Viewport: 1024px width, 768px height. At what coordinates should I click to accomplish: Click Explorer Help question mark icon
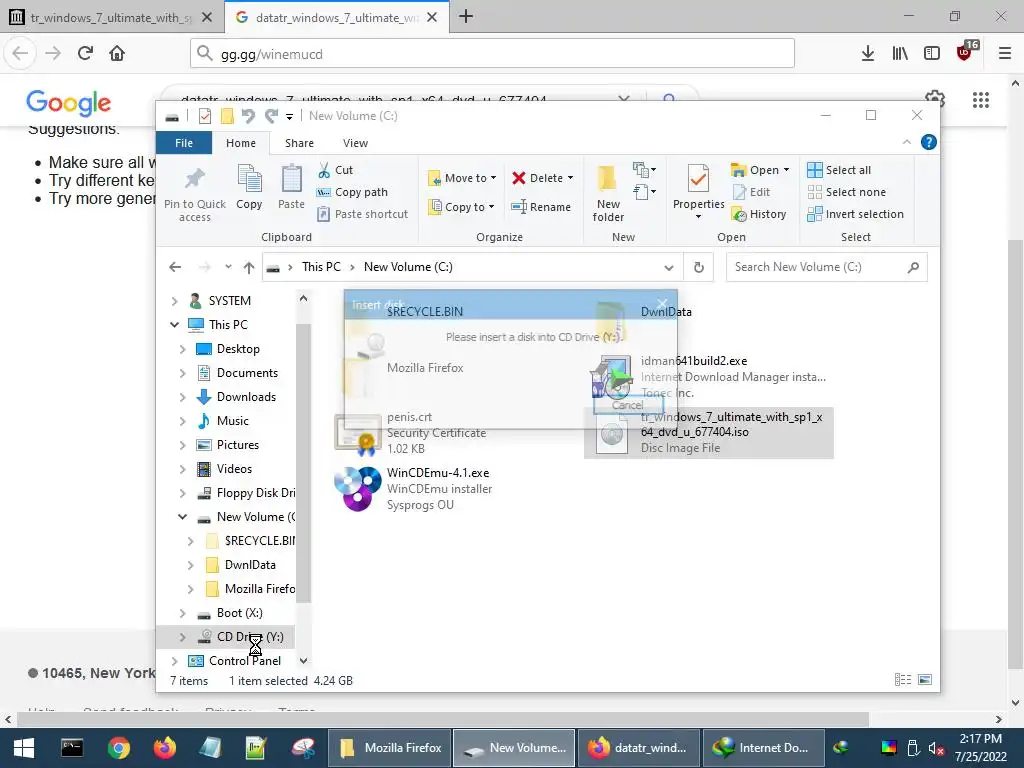(x=929, y=142)
